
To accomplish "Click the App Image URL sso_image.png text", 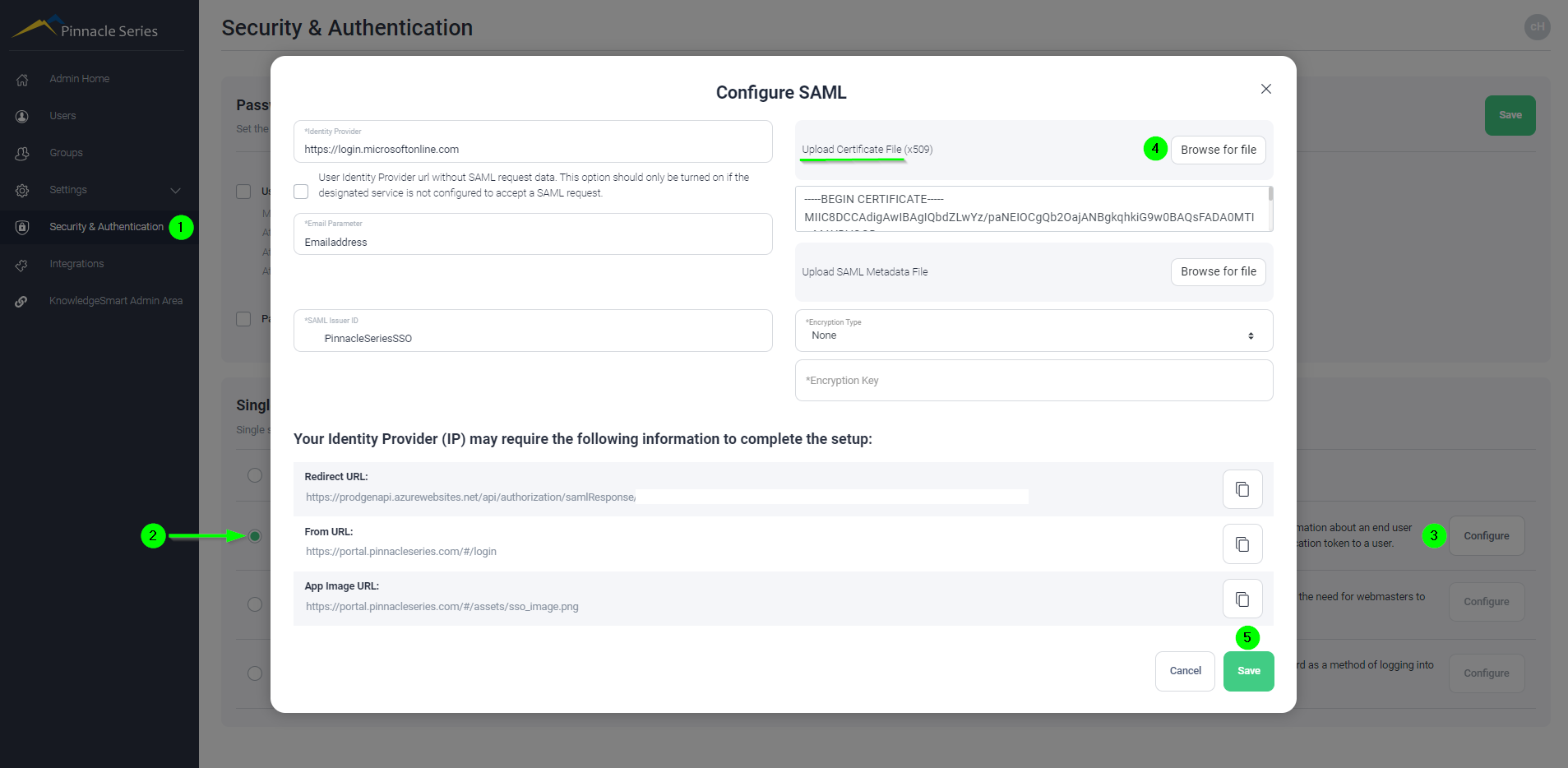I will [x=442, y=607].
